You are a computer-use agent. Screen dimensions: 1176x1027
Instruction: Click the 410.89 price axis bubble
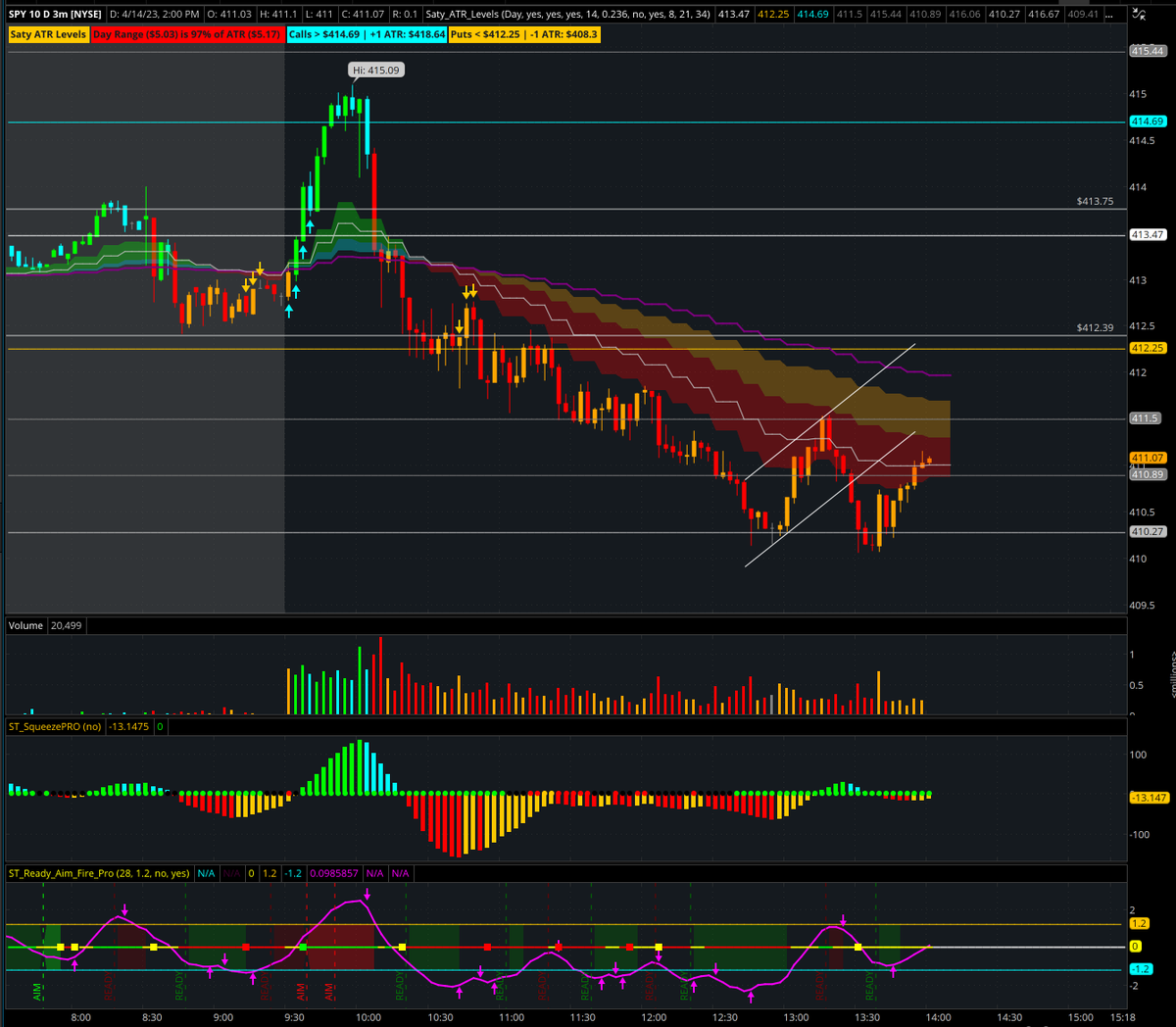click(x=1147, y=474)
